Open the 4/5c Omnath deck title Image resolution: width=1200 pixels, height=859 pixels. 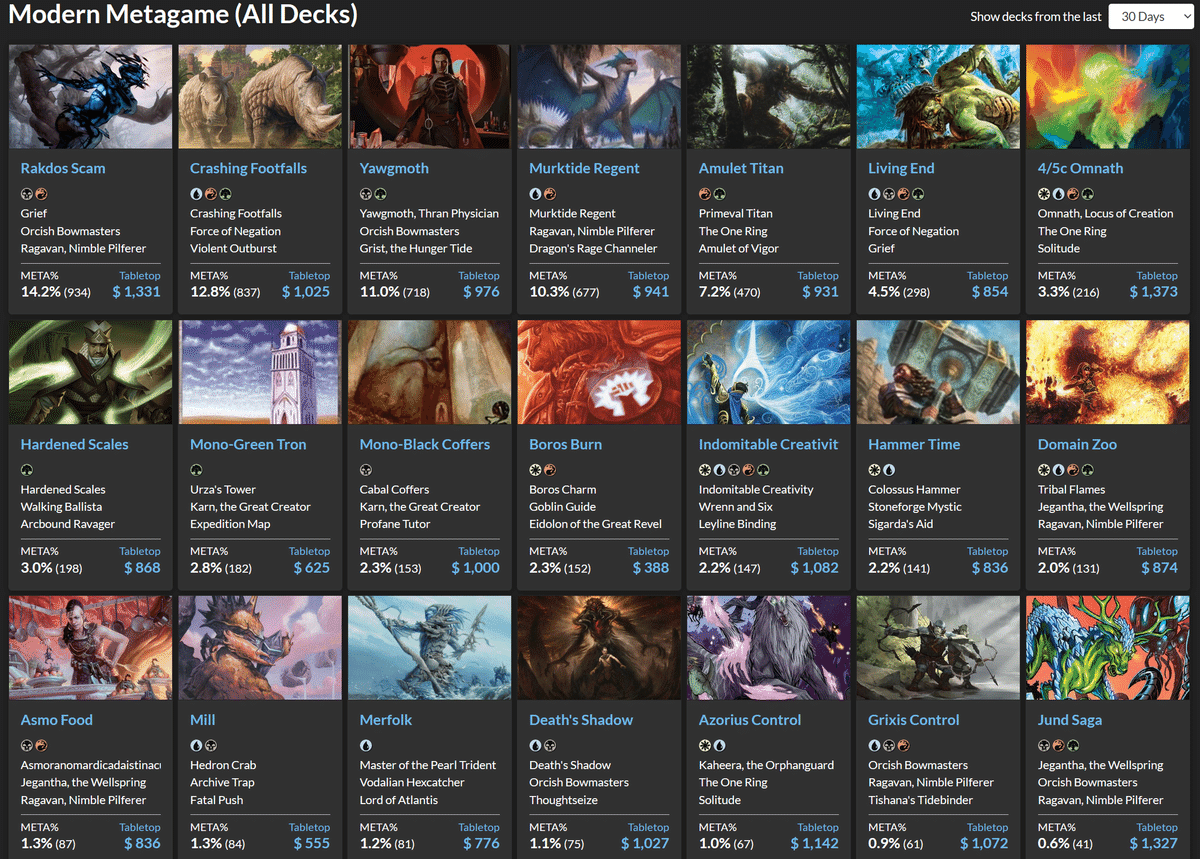pos(1080,168)
